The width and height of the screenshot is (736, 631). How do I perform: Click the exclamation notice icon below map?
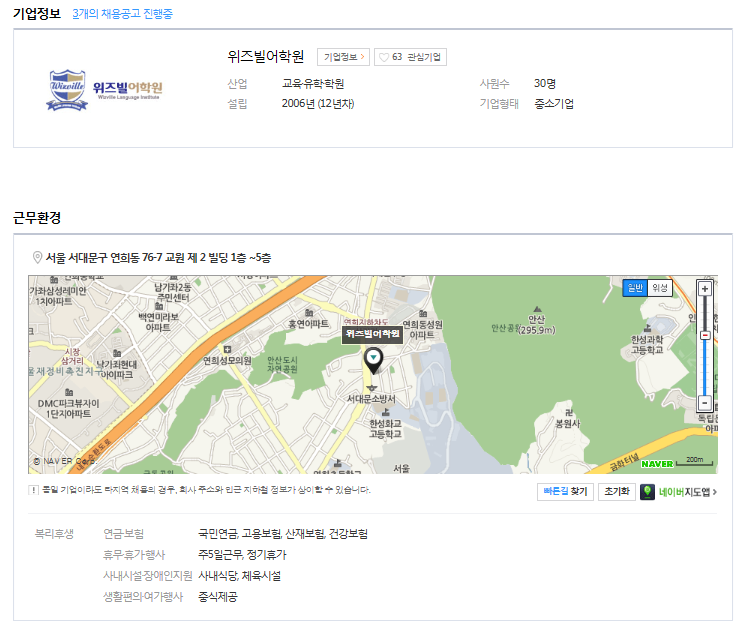pos(33,490)
